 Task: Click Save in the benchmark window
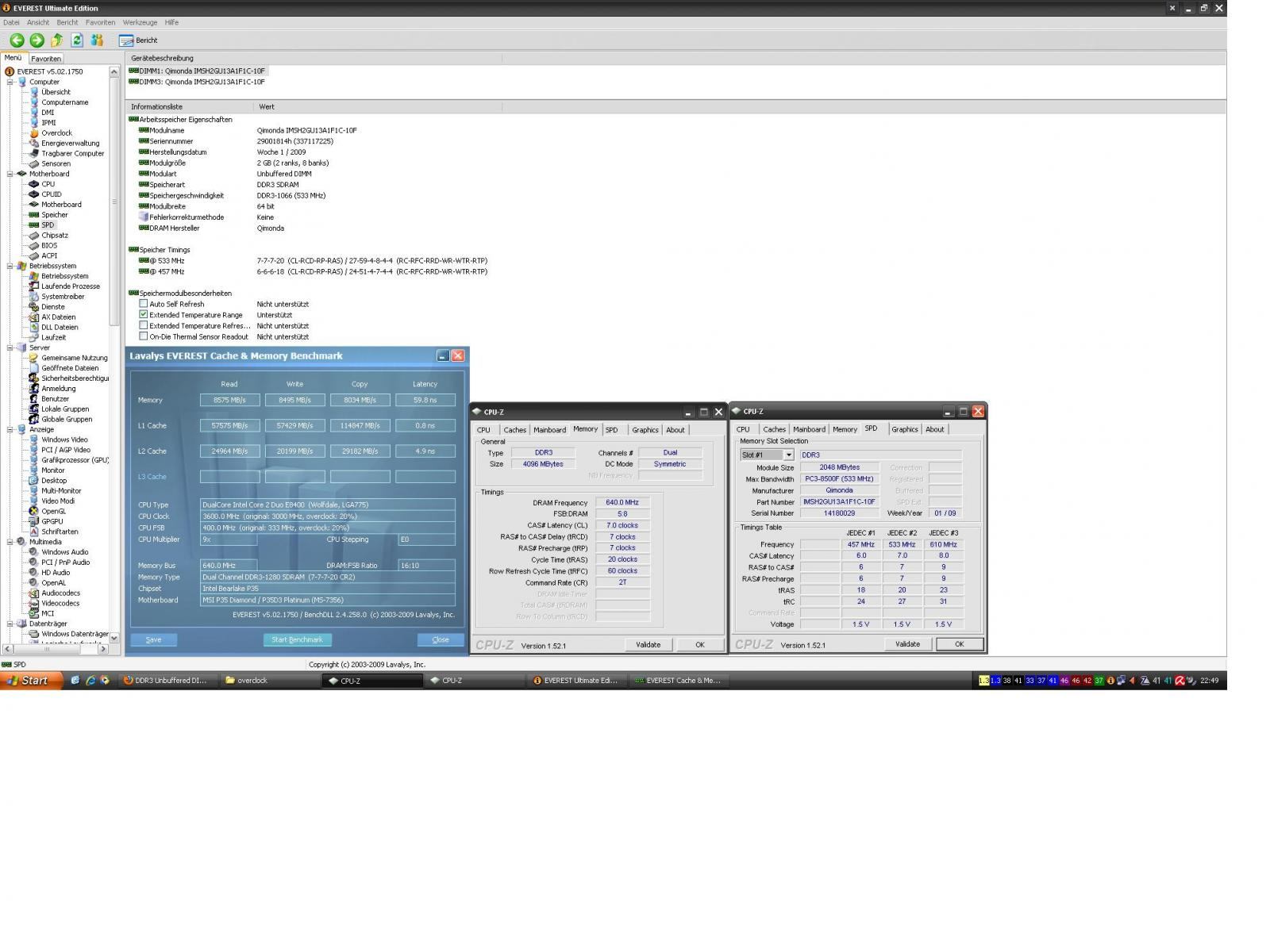[153, 639]
